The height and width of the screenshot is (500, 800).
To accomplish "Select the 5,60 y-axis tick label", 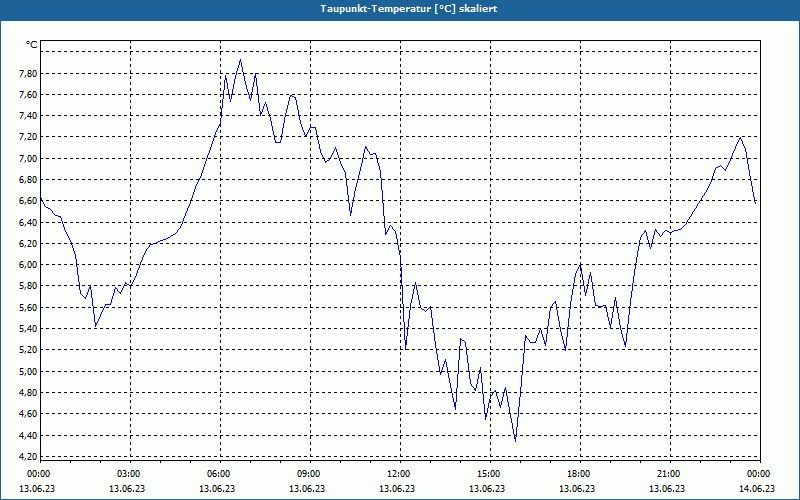I will click(x=28, y=308).
